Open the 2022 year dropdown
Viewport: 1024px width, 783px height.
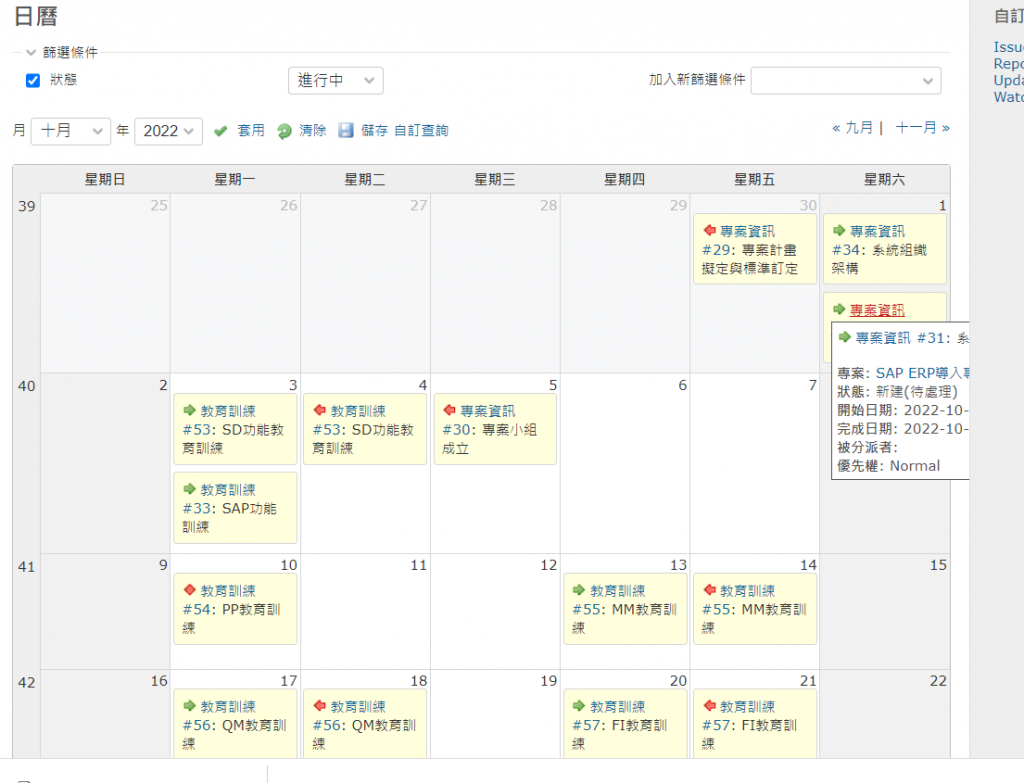tap(168, 131)
